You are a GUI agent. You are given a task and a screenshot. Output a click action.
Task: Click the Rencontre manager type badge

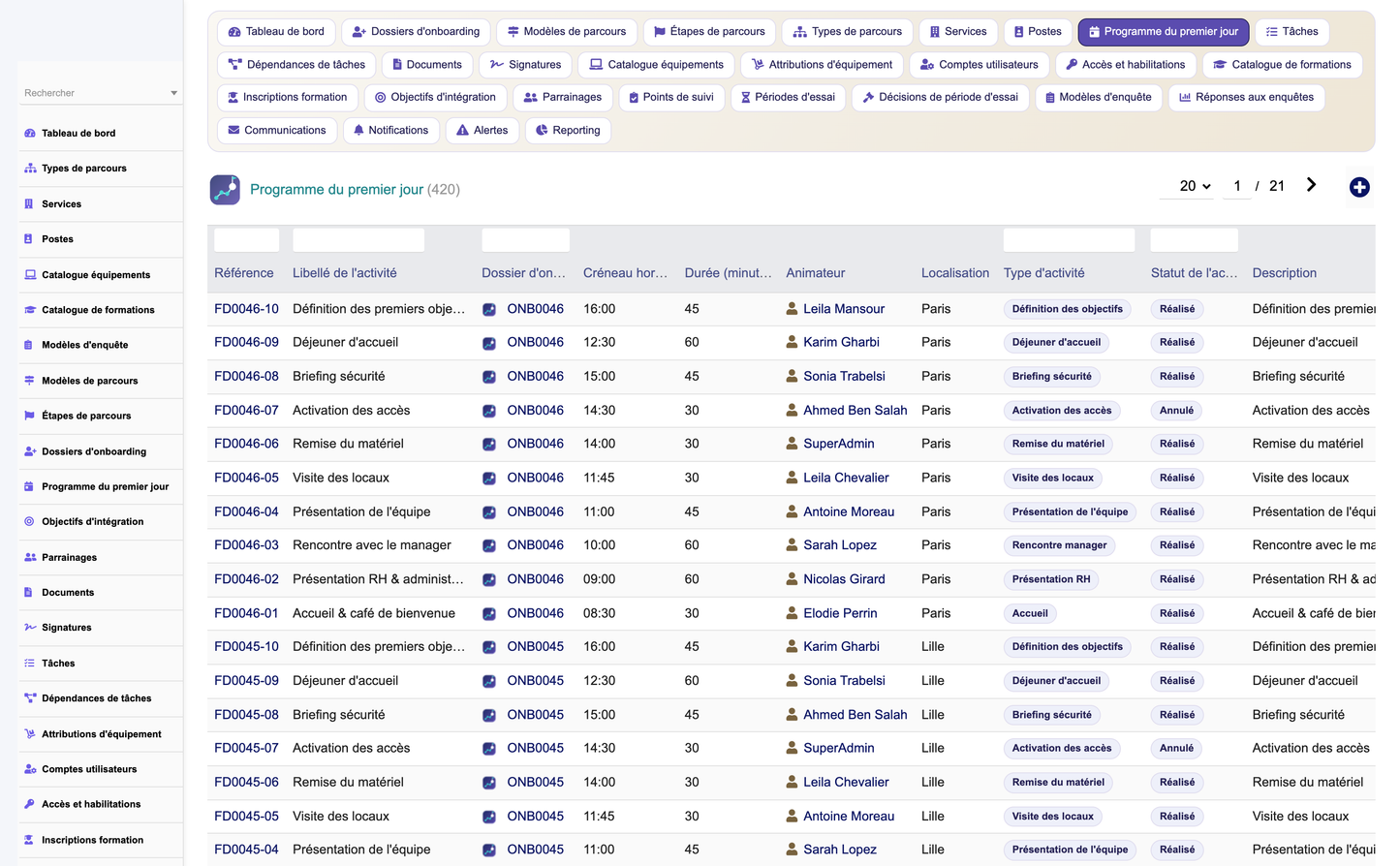1059,545
